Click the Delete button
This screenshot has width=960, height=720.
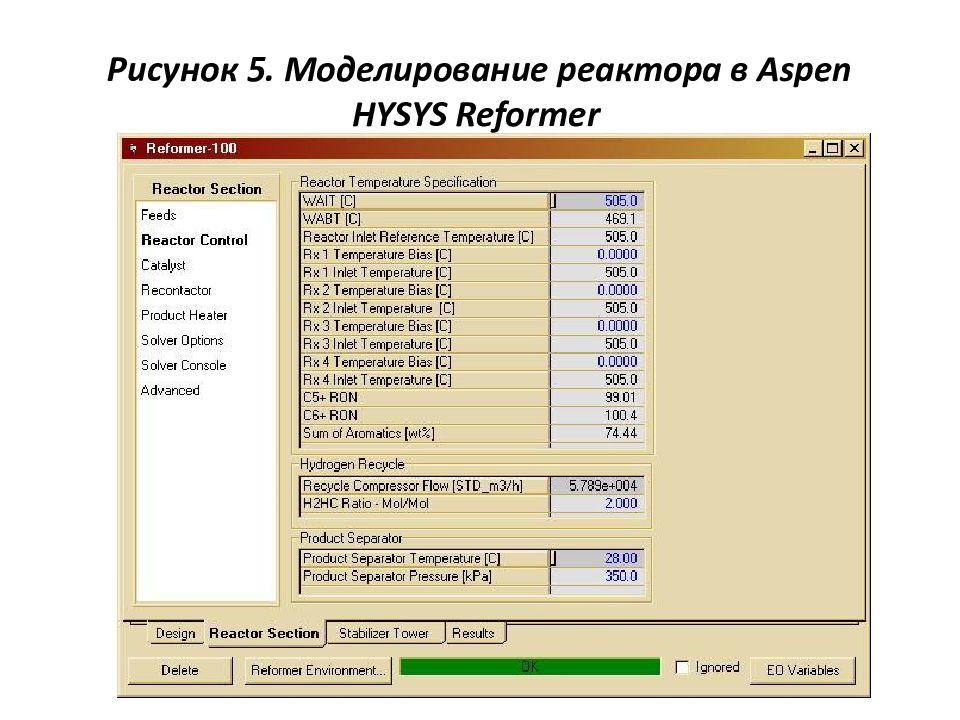pos(180,670)
